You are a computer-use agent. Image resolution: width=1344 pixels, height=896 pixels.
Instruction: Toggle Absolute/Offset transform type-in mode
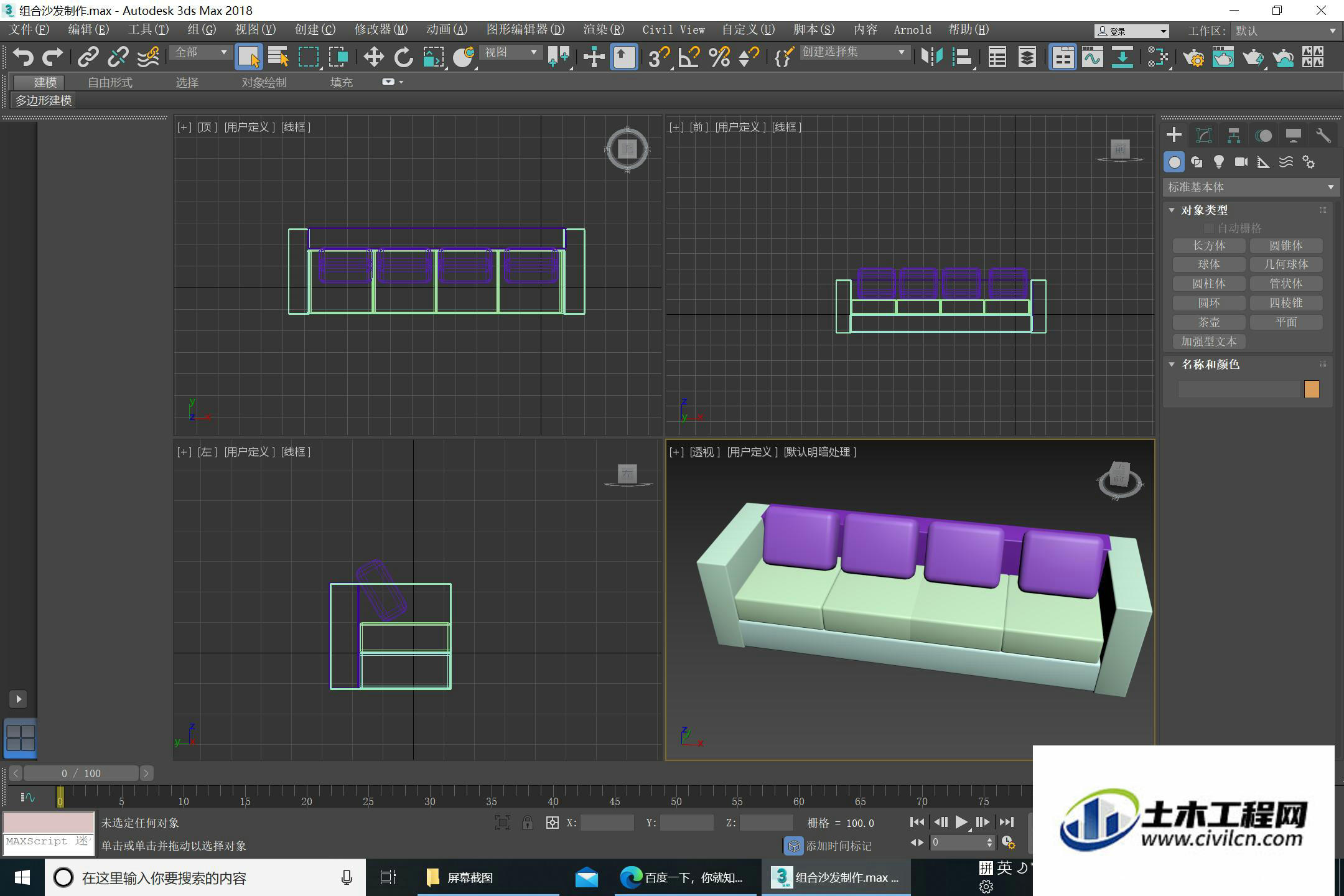(x=552, y=823)
